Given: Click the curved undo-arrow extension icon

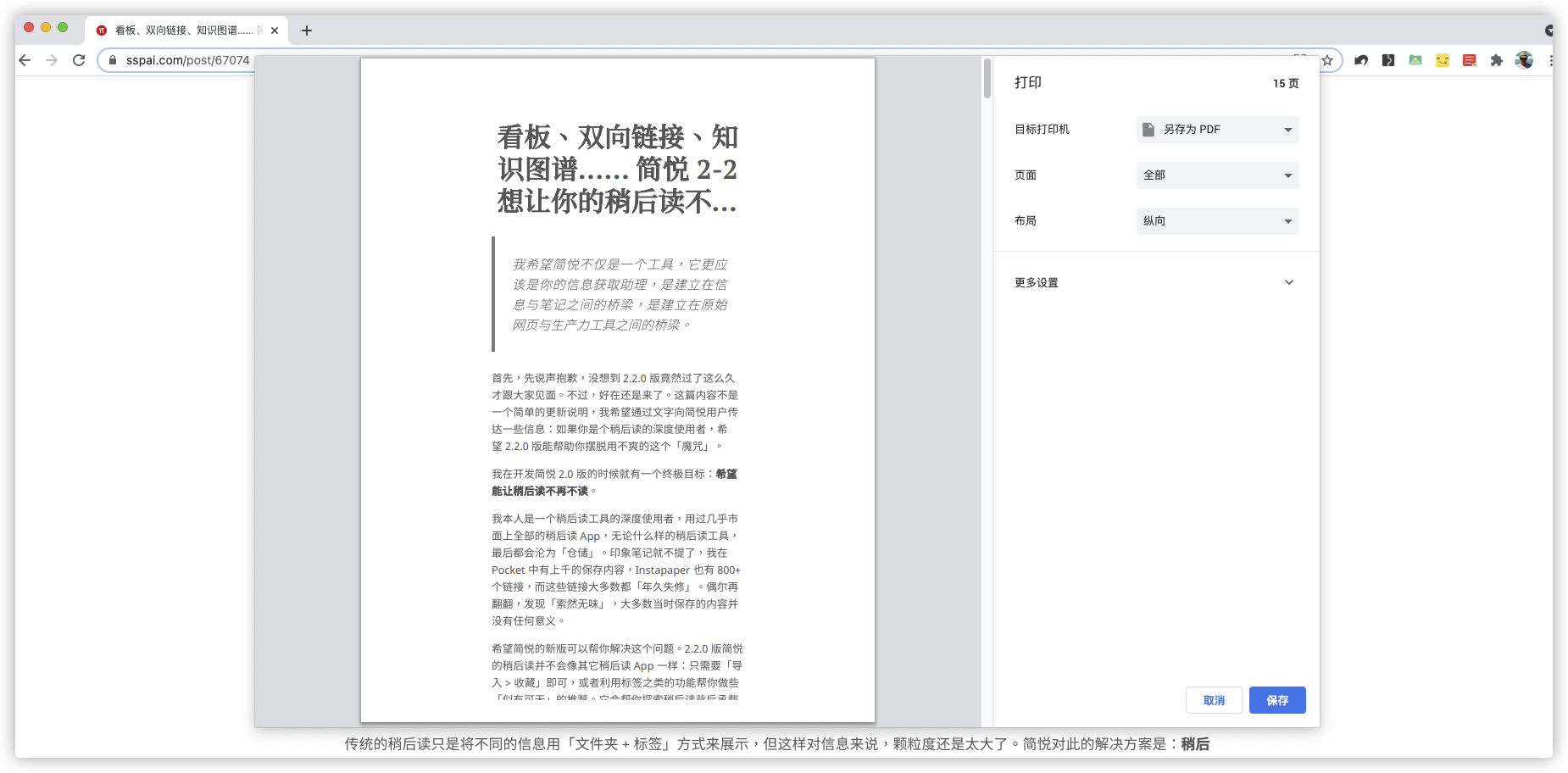Looking at the screenshot, I should click(1360, 60).
